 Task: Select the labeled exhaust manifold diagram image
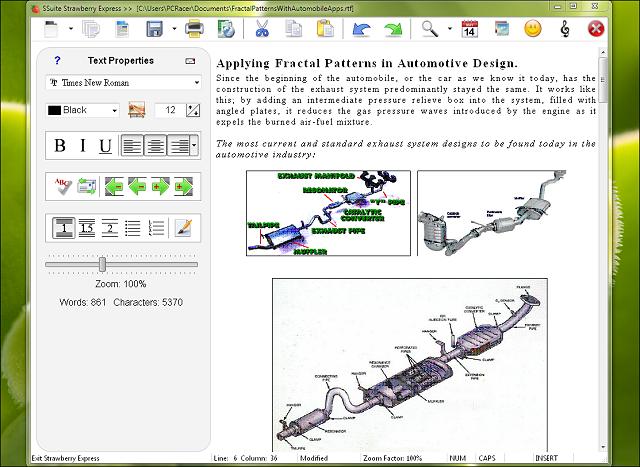329,213
